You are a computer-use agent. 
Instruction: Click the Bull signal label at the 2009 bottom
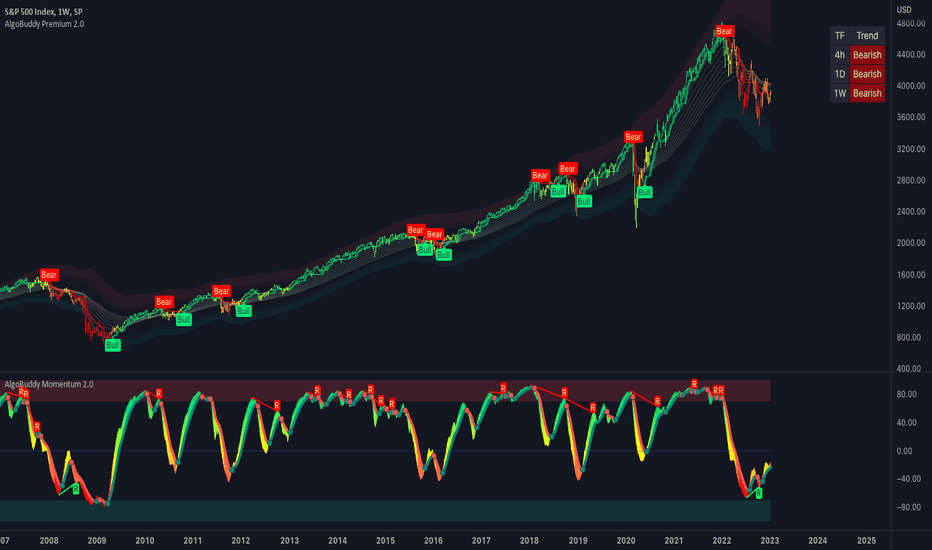coord(113,345)
